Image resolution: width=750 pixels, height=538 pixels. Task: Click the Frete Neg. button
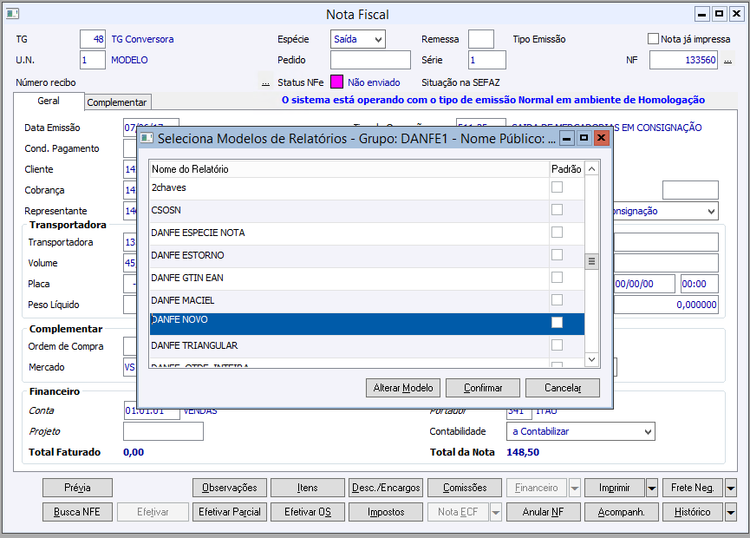pos(693,488)
